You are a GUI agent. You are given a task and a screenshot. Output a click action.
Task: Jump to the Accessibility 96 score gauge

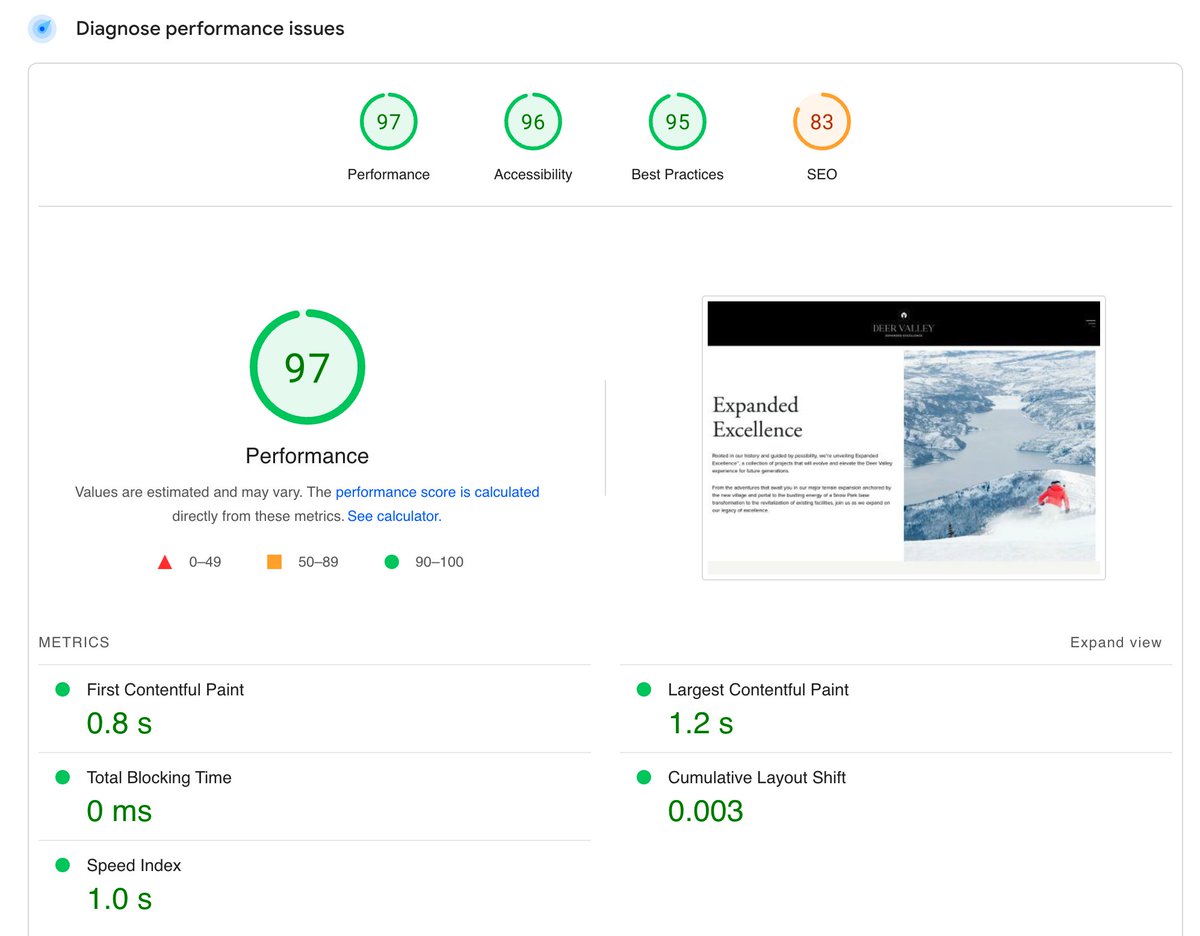point(533,122)
